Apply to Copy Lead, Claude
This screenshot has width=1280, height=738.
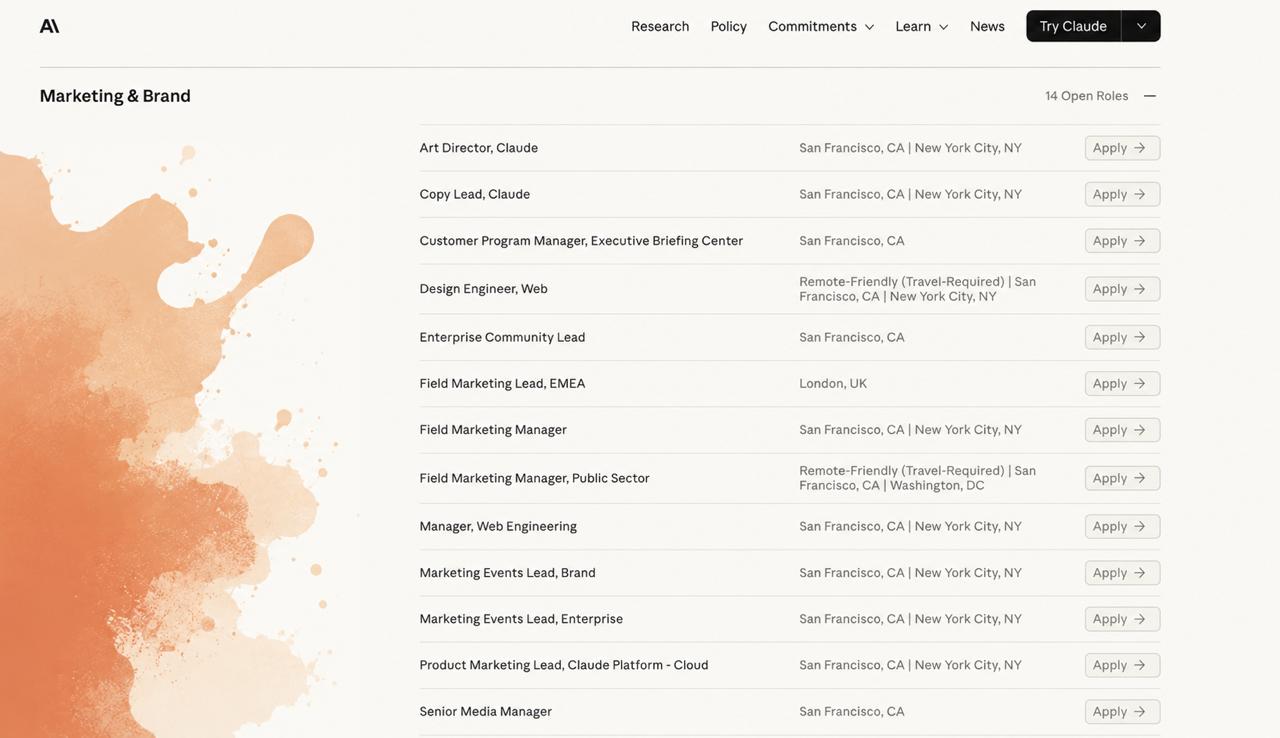tap(1122, 194)
